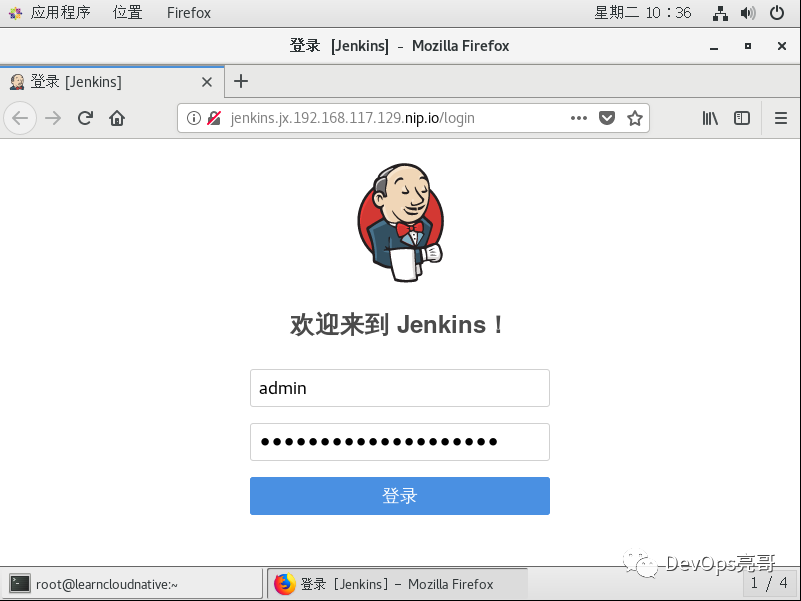Go to the Firefox home page
This screenshot has width=801, height=601.
click(x=116, y=118)
